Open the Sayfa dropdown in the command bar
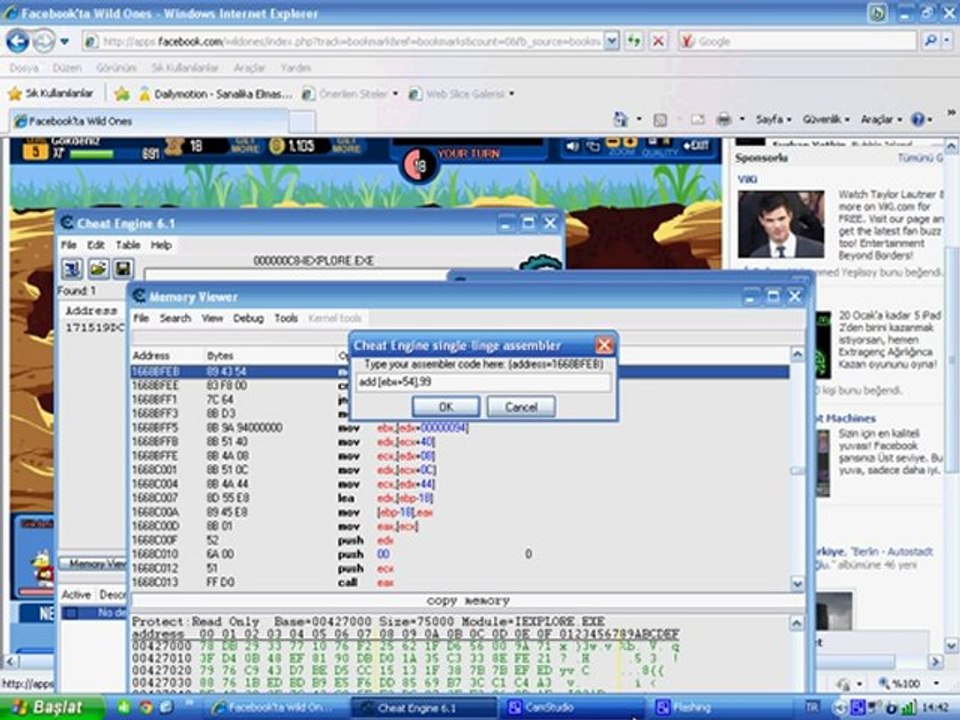This screenshot has width=960, height=720. tap(773, 119)
